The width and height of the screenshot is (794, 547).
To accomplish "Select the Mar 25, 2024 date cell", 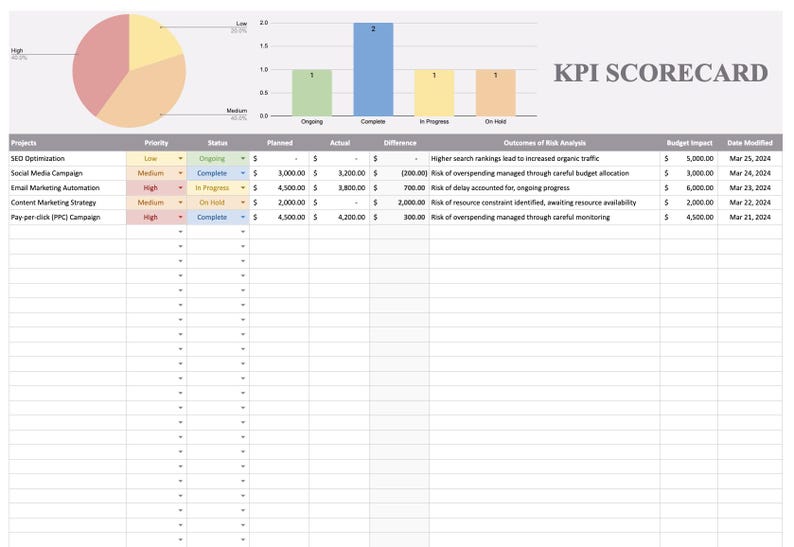I will point(750,159).
